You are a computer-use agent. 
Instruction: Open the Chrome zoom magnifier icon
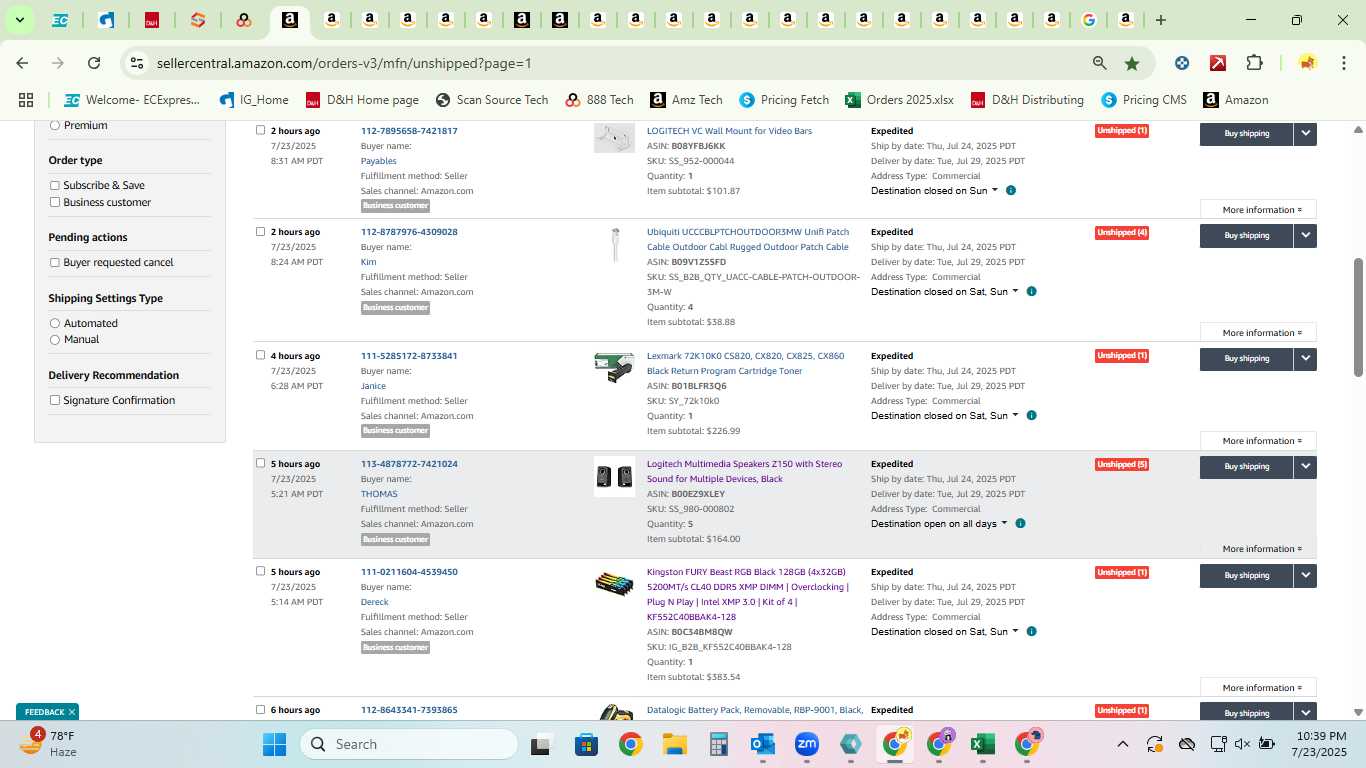(1100, 63)
